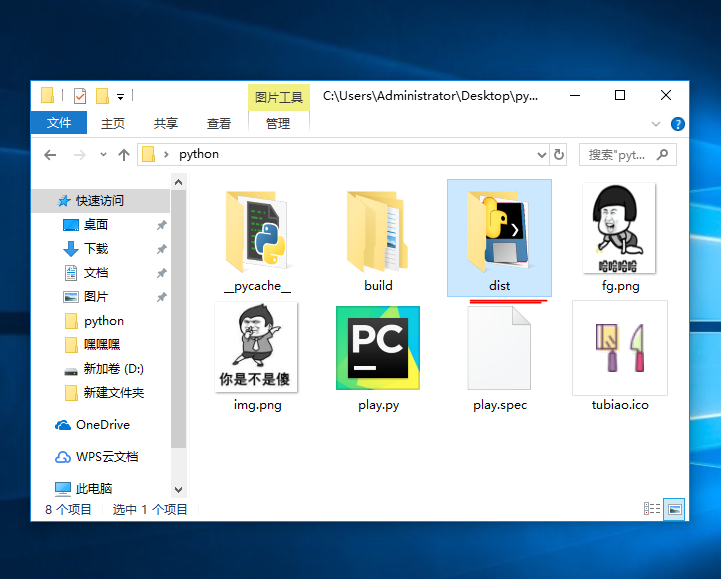This screenshot has width=721, height=579.
Task: Open python folder in navigation pane
Action: click(103, 321)
